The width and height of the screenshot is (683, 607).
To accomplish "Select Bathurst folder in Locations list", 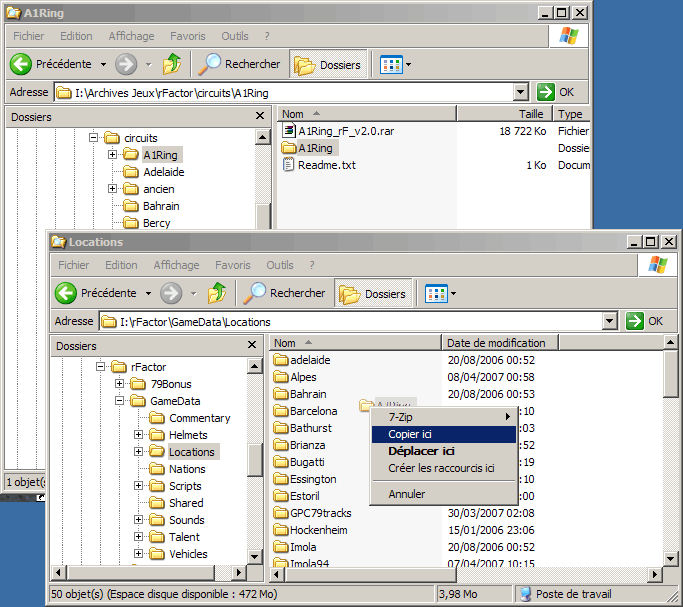I will coord(303,428).
